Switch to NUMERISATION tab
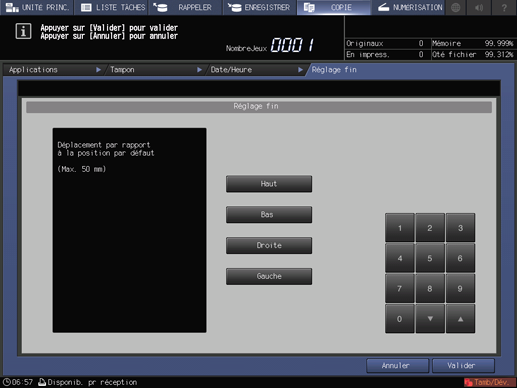This screenshot has width=517, height=388. click(408, 7)
